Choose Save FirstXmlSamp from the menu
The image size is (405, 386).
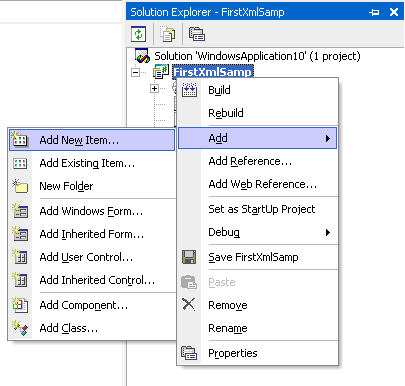coord(257,257)
